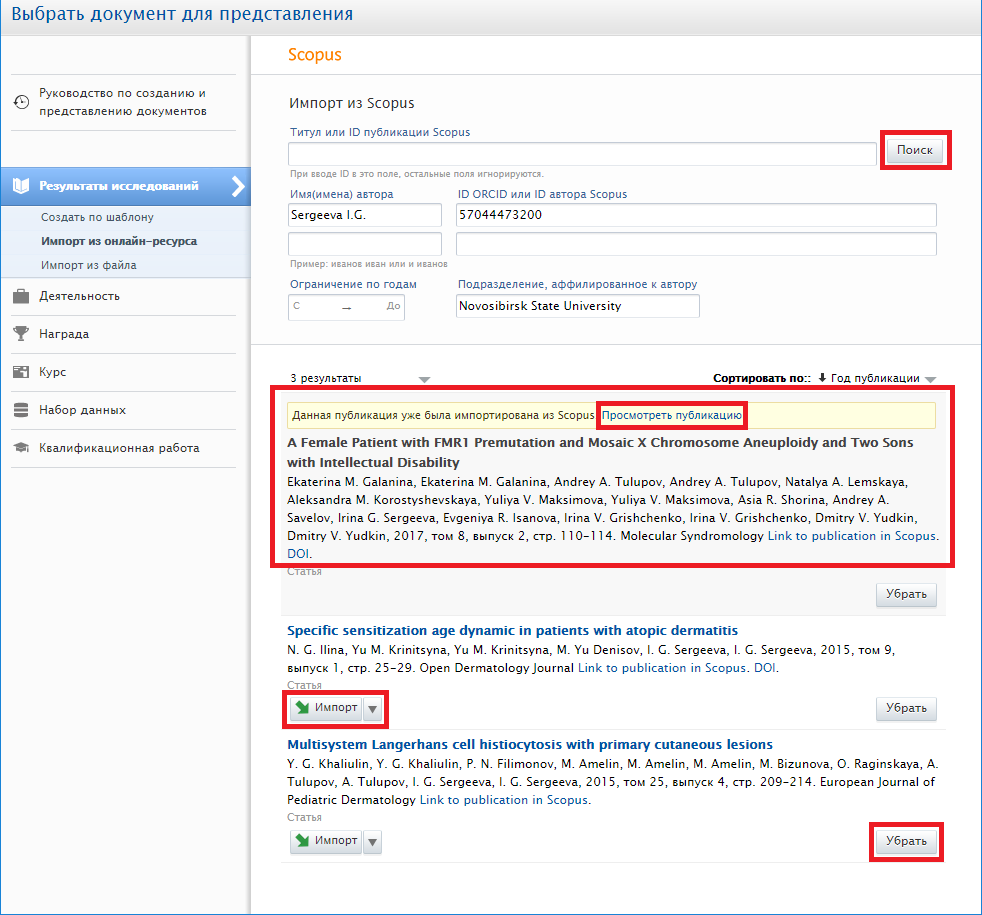
Task: Open the DOI link of the atopic dermatitis article
Action: (x=765, y=668)
